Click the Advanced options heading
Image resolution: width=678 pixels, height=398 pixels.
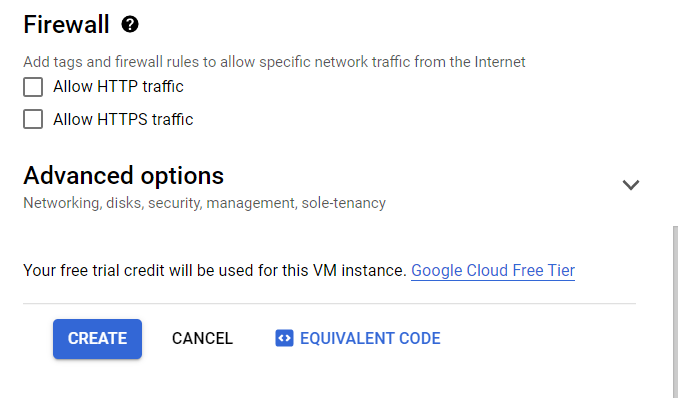[124, 176]
